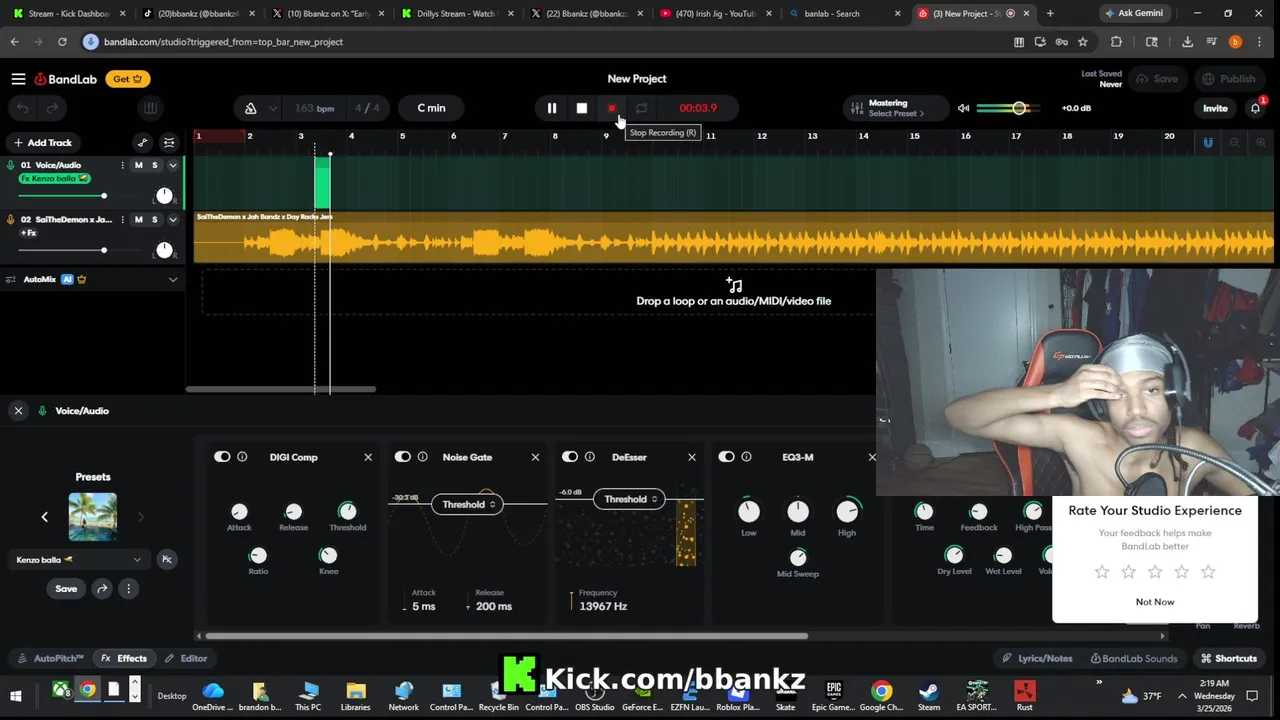Viewport: 1280px width, 720px height.
Task: Bypass all effects Fx icon
Action: [167, 560]
